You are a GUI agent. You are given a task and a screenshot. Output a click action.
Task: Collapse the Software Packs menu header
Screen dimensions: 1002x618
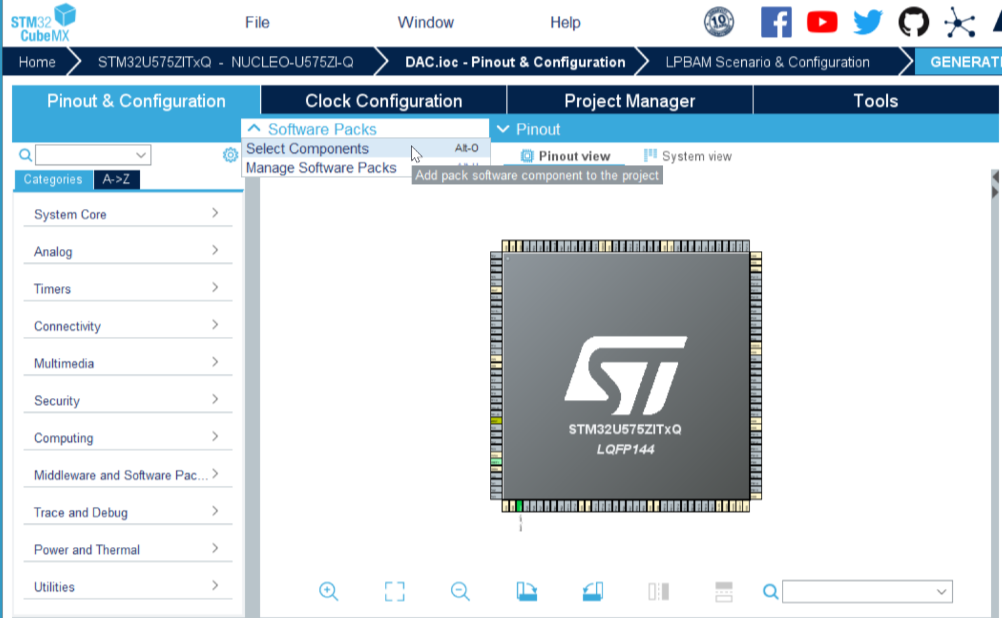255,128
